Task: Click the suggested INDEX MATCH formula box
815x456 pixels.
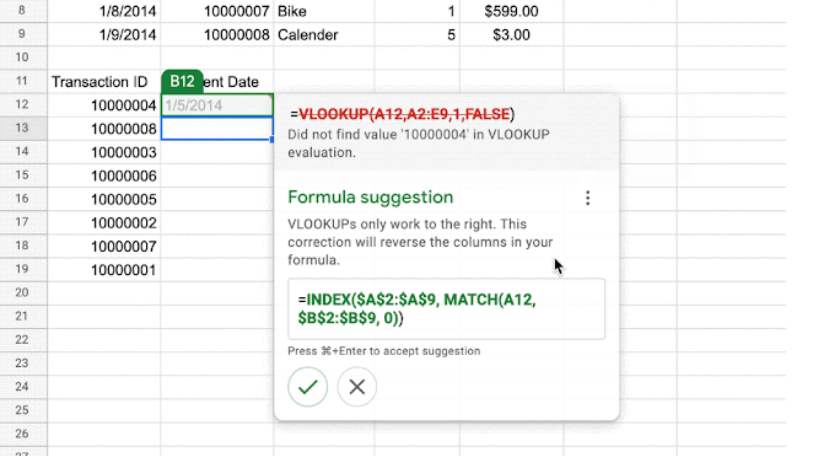Action: pyautogui.click(x=445, y=309)
